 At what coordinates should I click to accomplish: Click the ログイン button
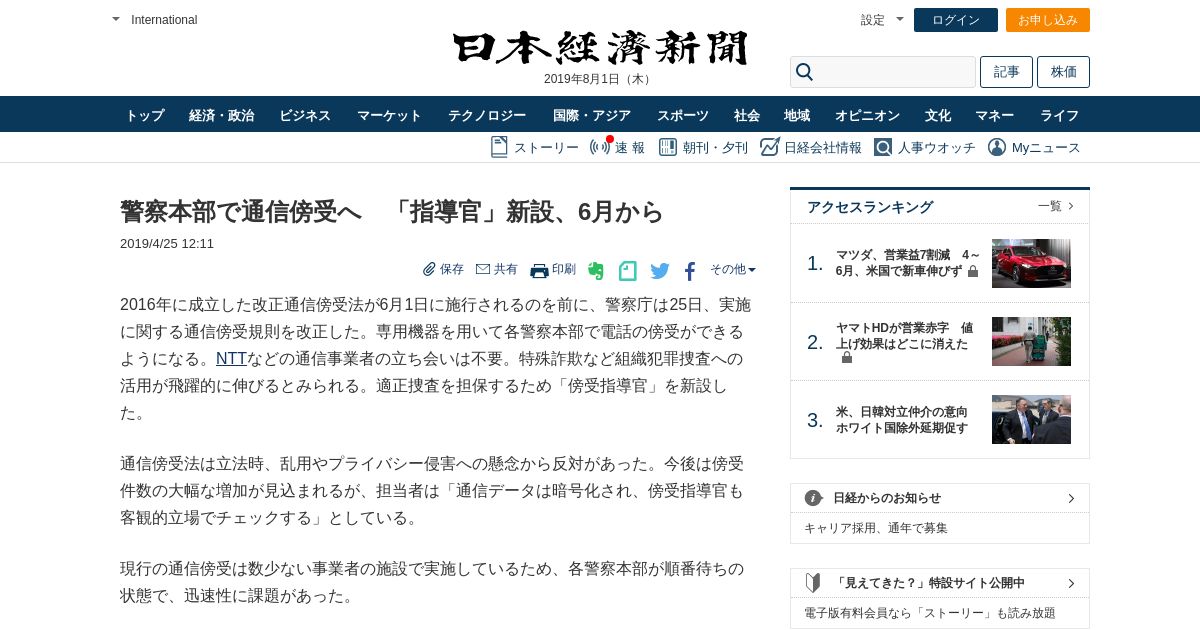pyautogui.click(x=956, y=20)
